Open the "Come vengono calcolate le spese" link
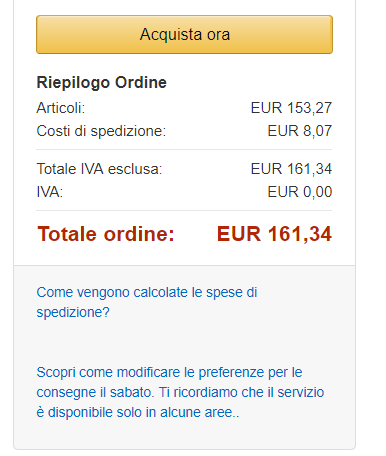The width and height of the screenshot is (386, 456). click(147, 302)
